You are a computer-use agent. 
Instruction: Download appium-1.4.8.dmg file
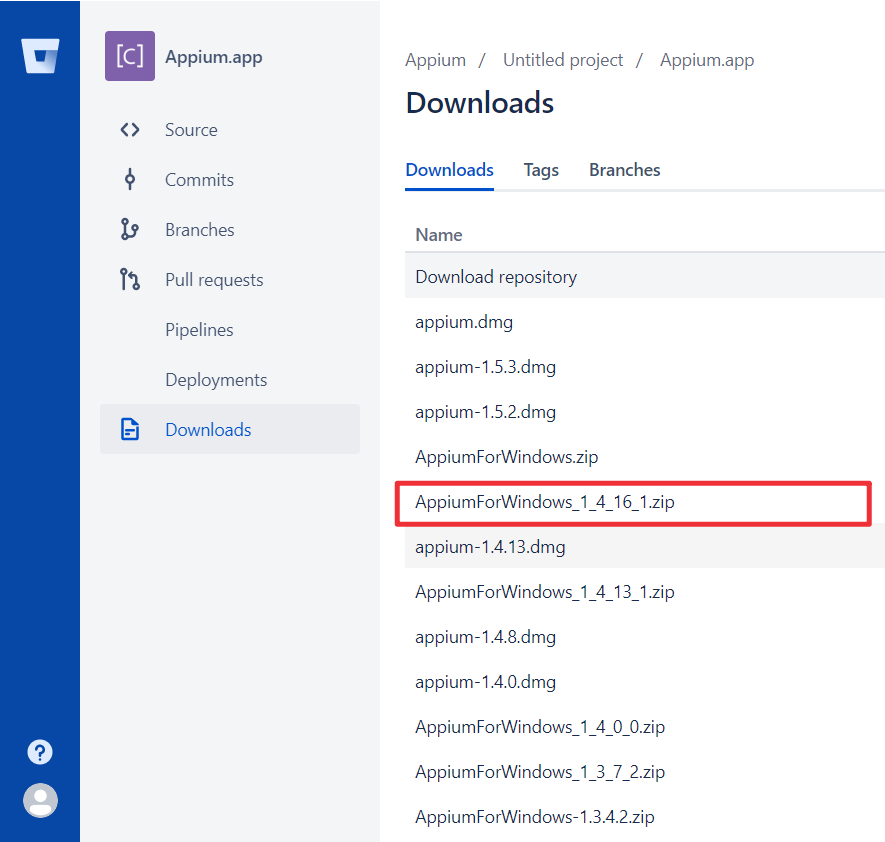click(x=485, y=637)
